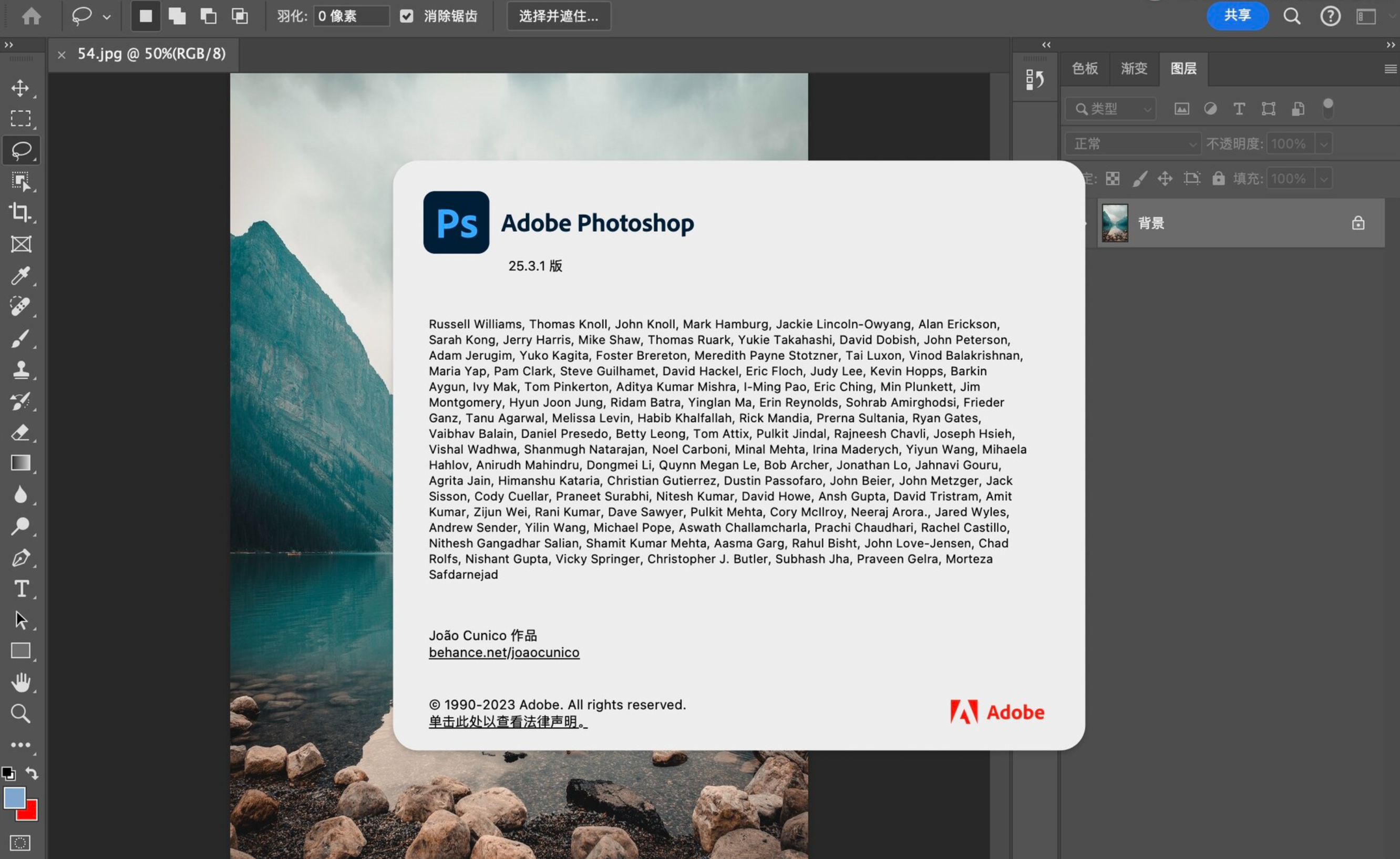
Task: Select the Dodge tool
Action: (20, 526)
